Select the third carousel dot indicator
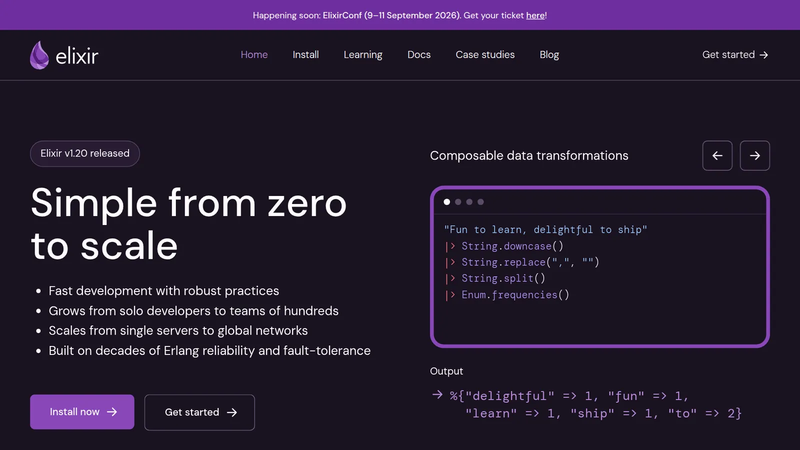 coord(469,202)
